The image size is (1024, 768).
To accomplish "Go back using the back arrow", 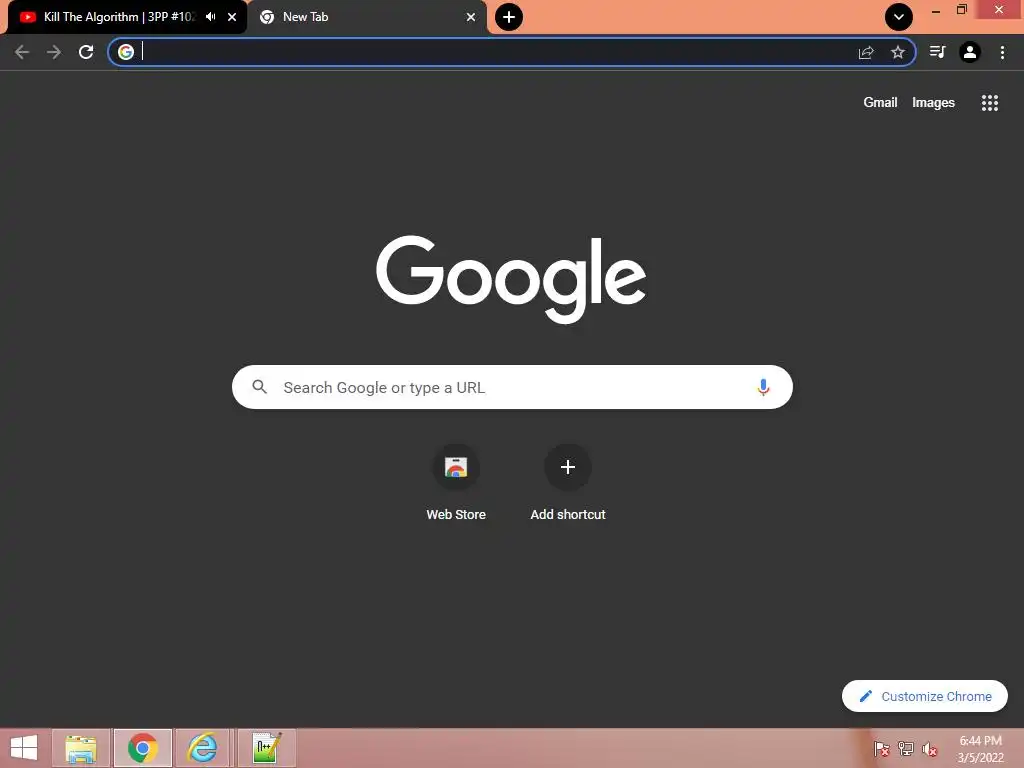I will (x=22, y=52).
